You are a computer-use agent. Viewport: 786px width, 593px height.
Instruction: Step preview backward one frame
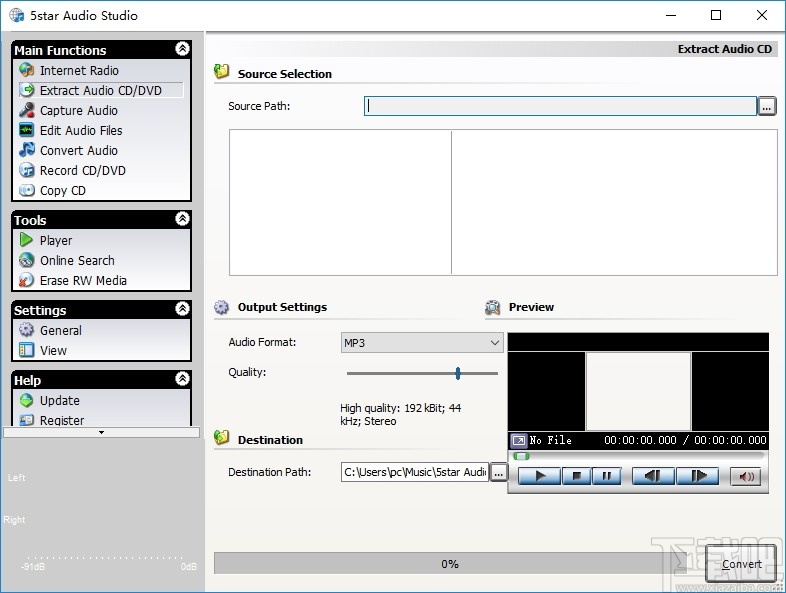pos(653,476)
